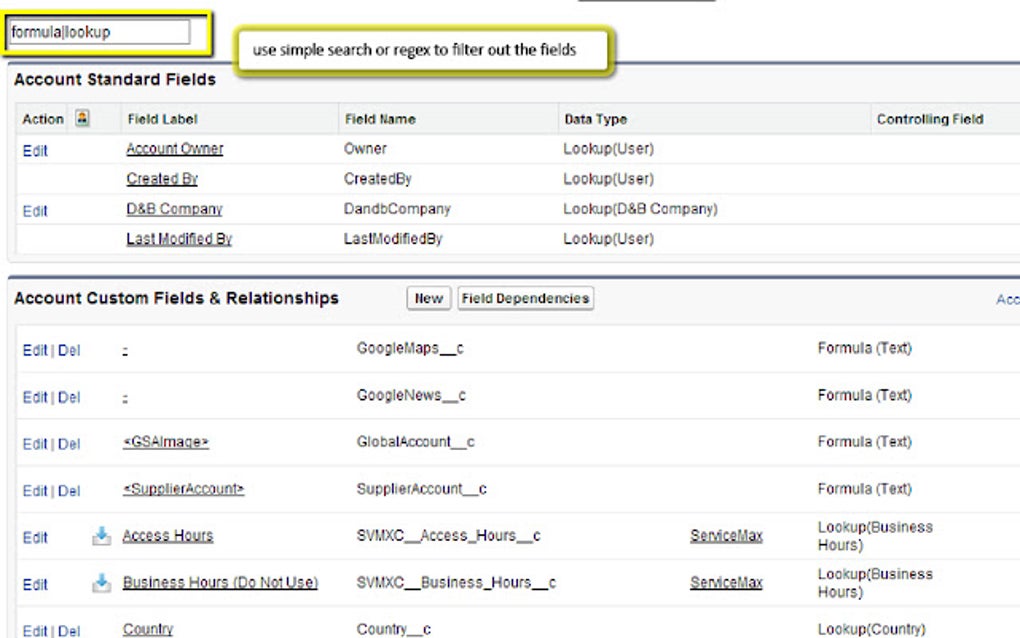The width and height of the screenshot is (1020, 638).
Task: Open the <GSAImage> field label
Action: [166, 442]
